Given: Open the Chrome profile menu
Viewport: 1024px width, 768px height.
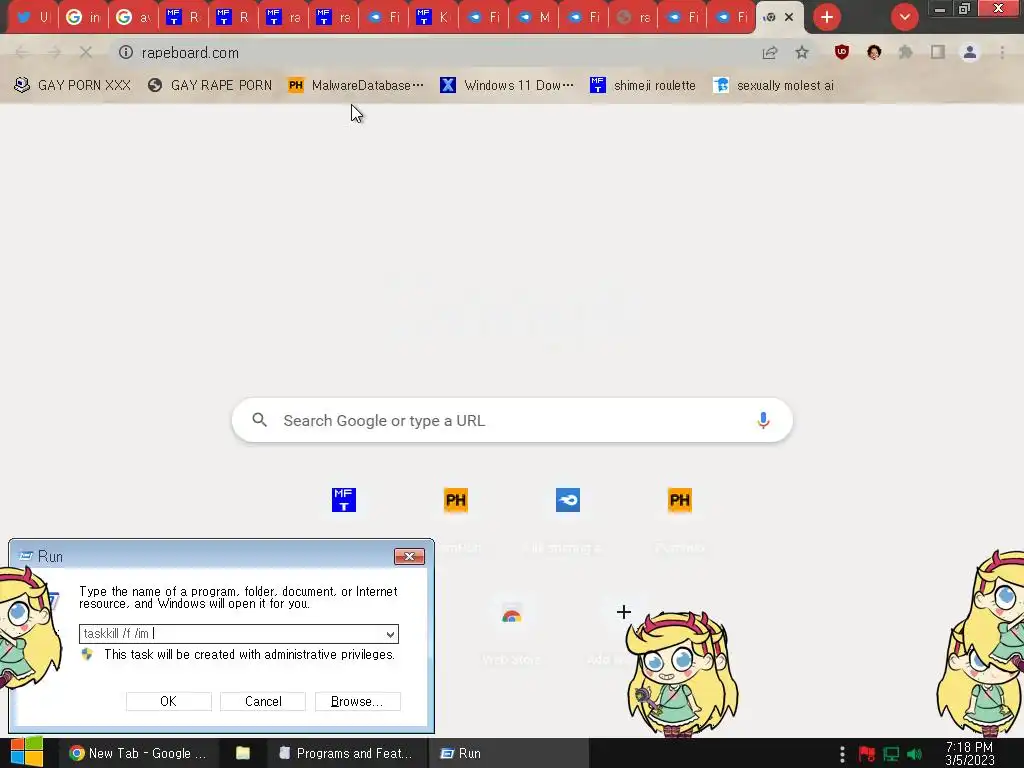Looking at the screenshot, I should [x=970, y=52].
